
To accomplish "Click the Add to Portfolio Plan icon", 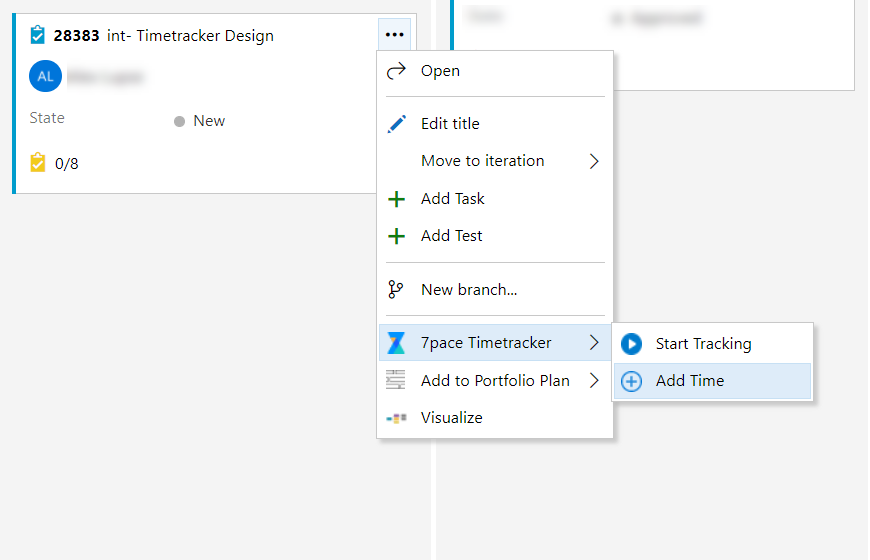I will tap(396, 380).
